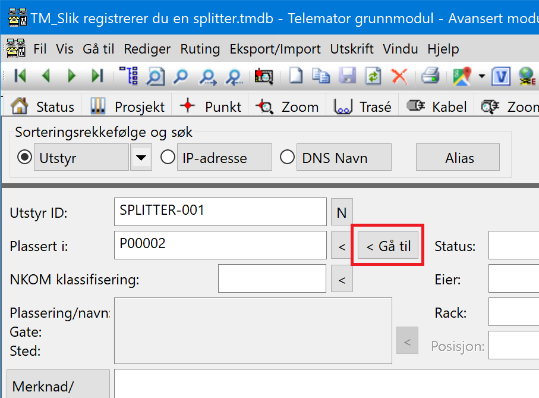
Task: Click the floppy disk save icon
Action: tap(347, 76)
